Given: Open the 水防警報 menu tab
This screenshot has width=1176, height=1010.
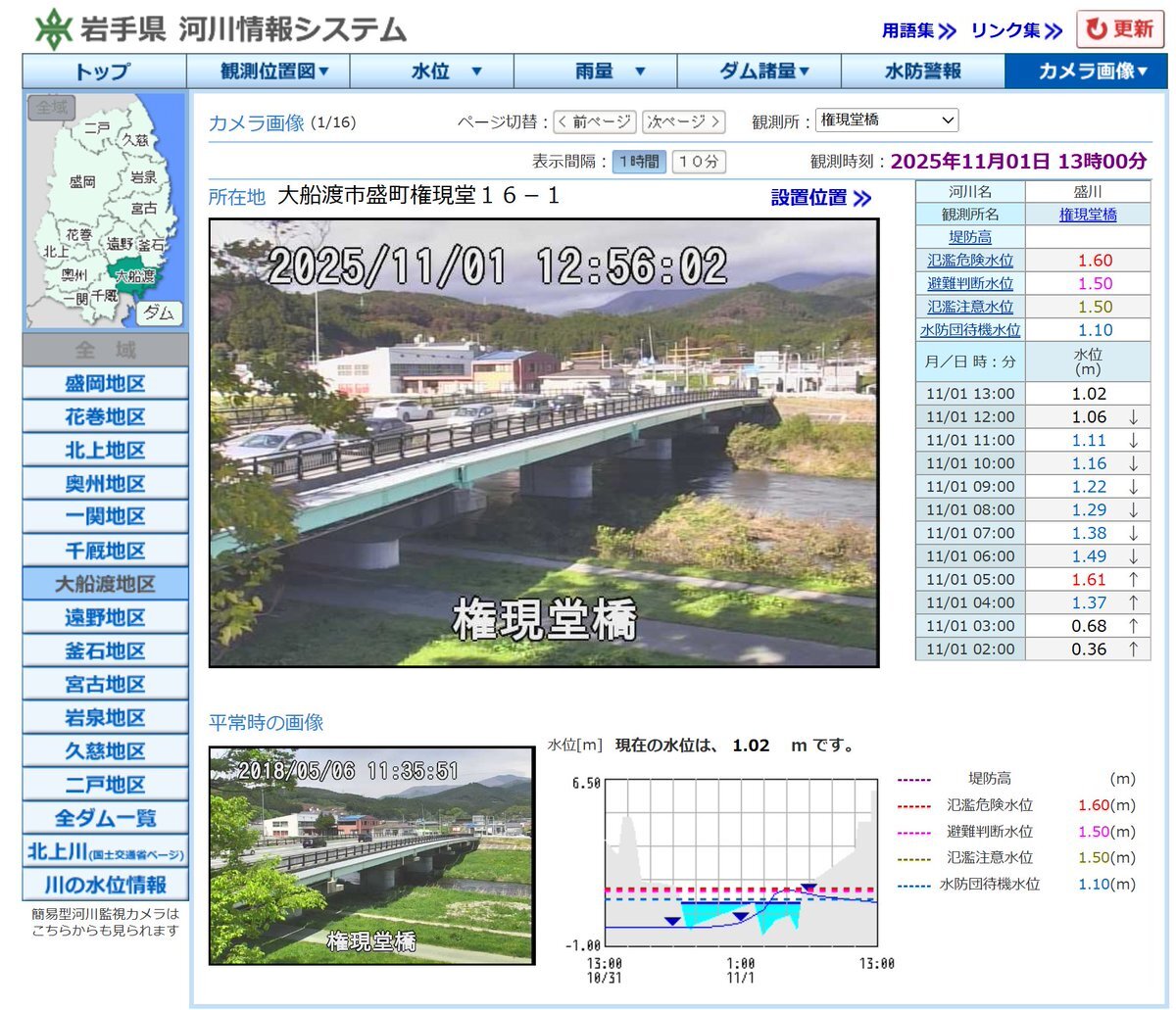Looking at the screenshot, I should point(923,72).
